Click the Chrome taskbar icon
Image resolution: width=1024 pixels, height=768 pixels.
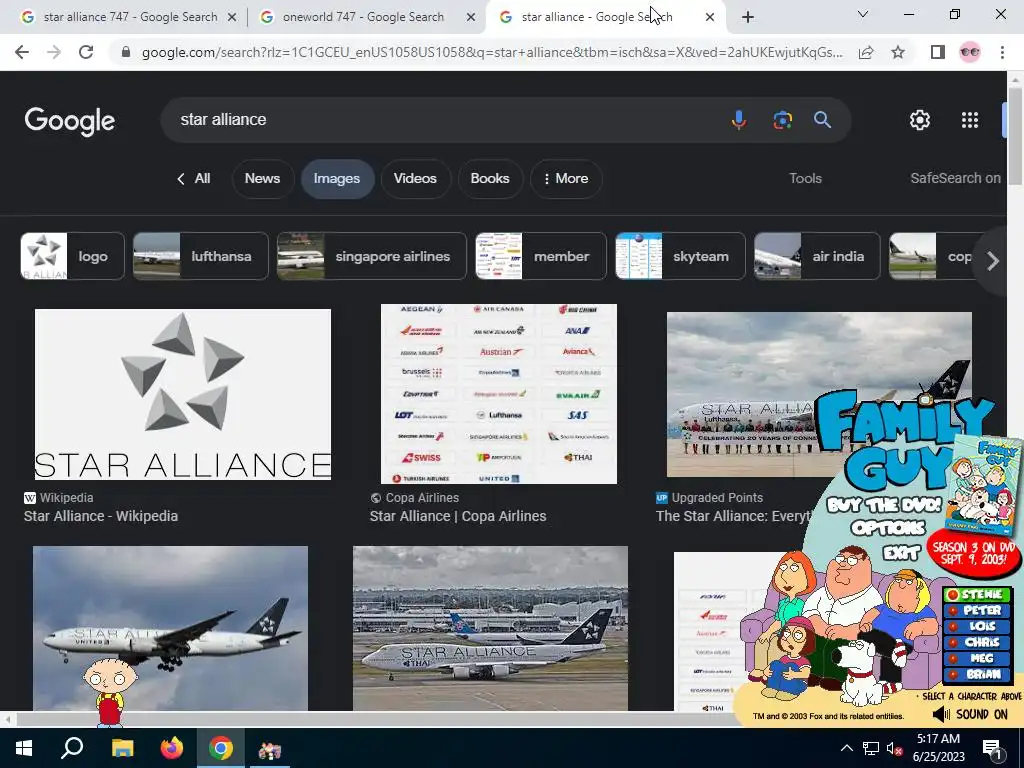click(221, 748)
